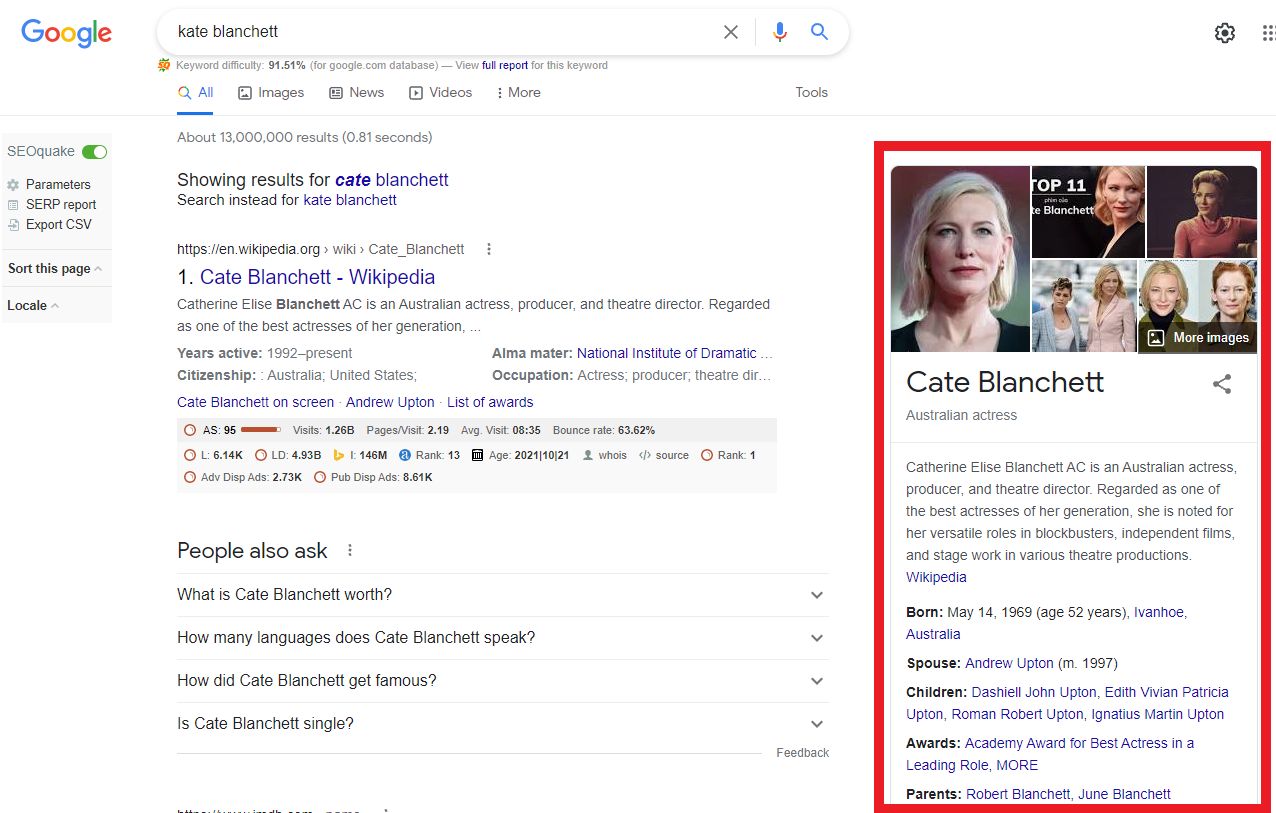This screenshot has width=1276, height=813.
Task: Open Dashiell John Upton link
Action: point(1034,692)
